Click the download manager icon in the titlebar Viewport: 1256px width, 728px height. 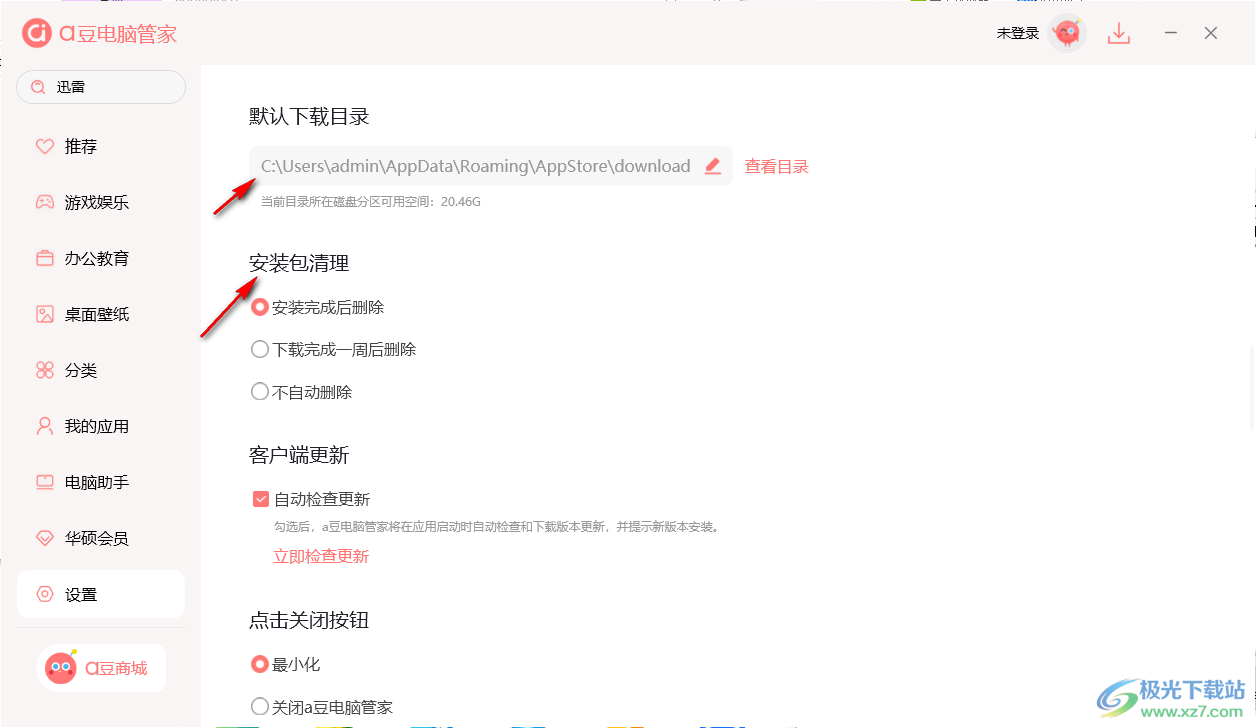click(x=1118, y=33)
